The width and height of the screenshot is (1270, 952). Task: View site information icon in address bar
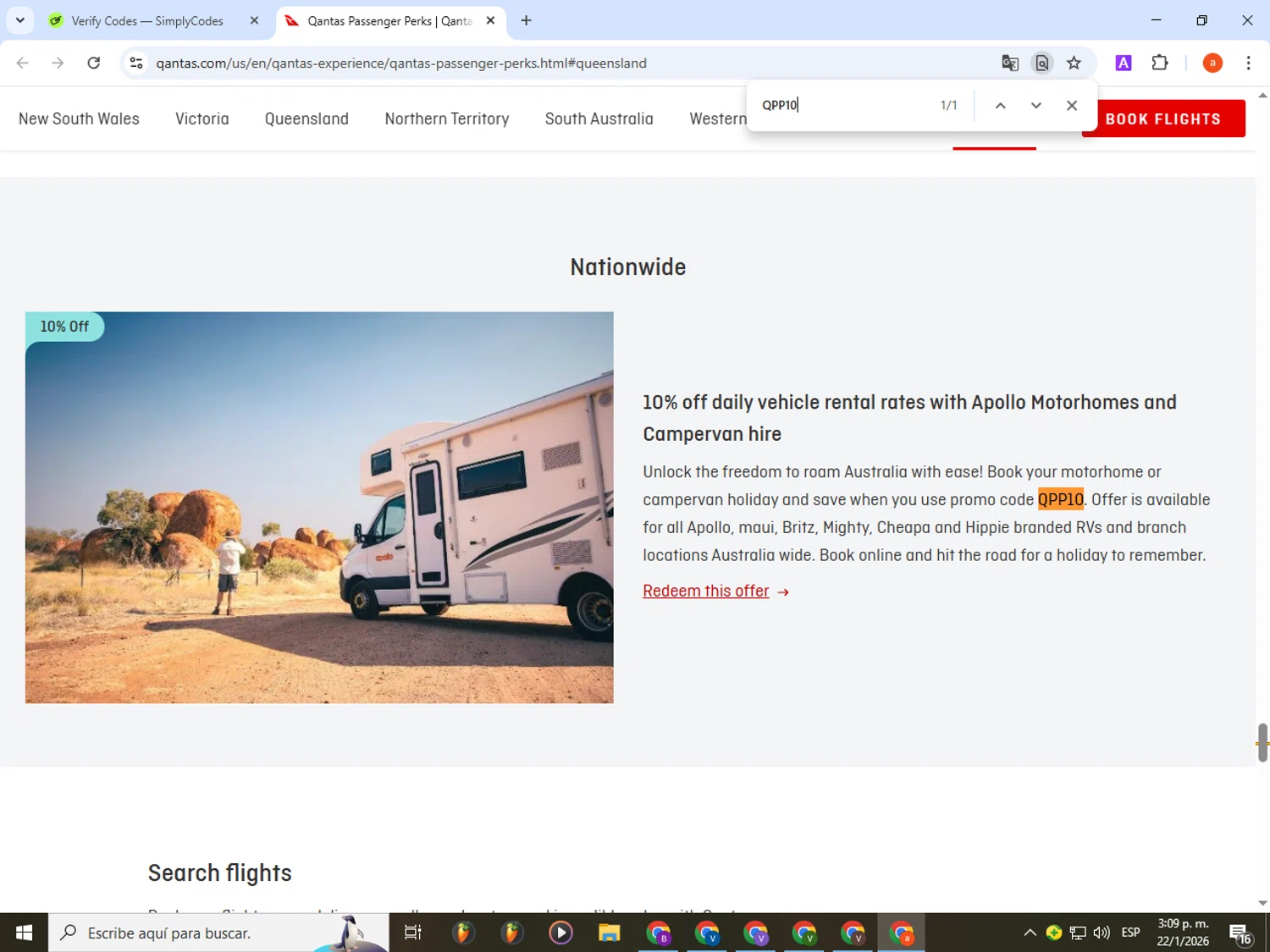136,63
